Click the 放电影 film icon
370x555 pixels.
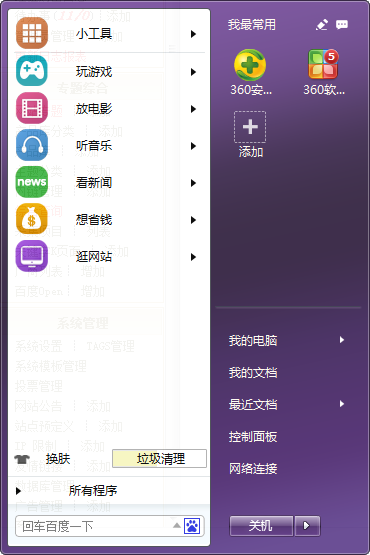coord(32,108)
